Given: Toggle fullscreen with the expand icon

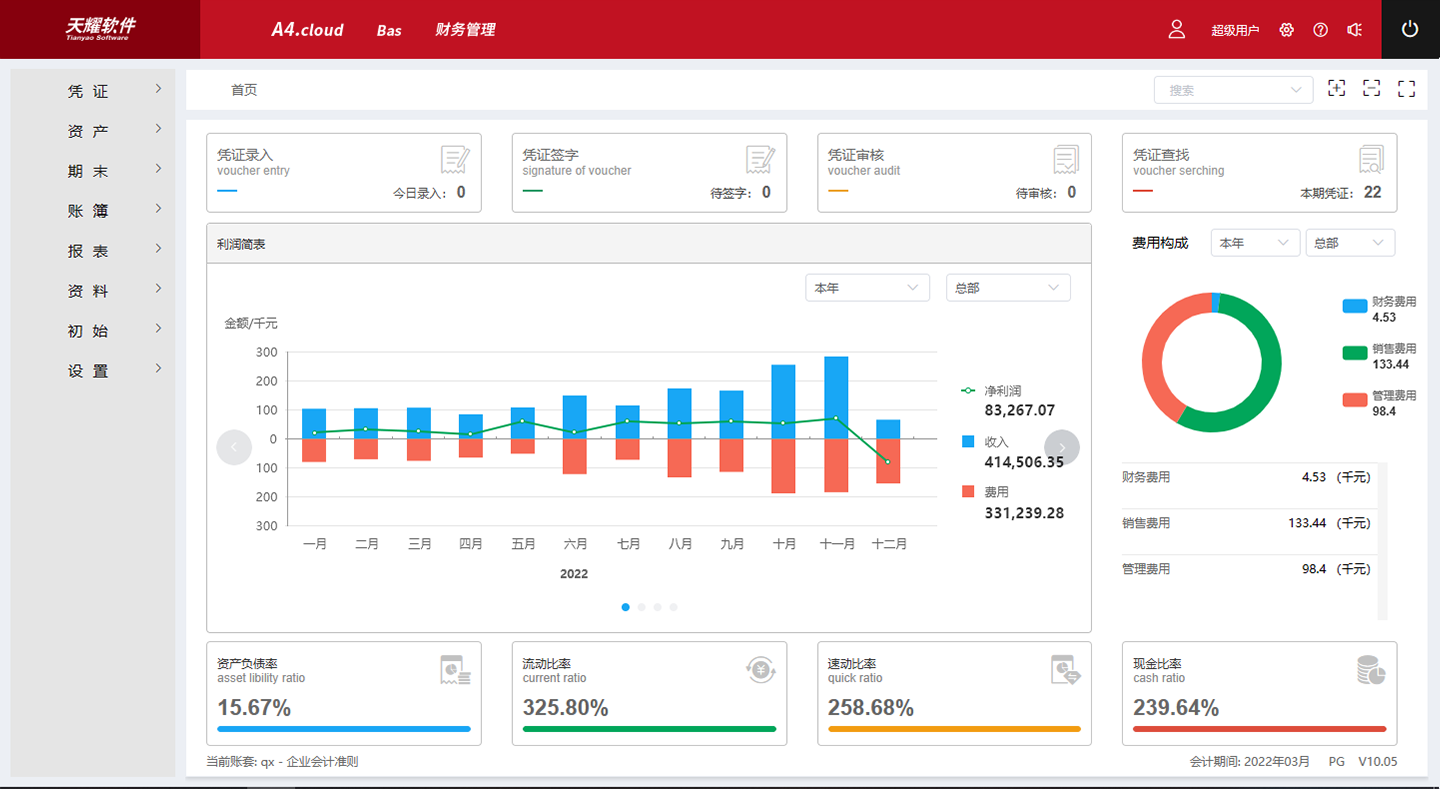Looking at the screenshot, I should pos(1406,89).
